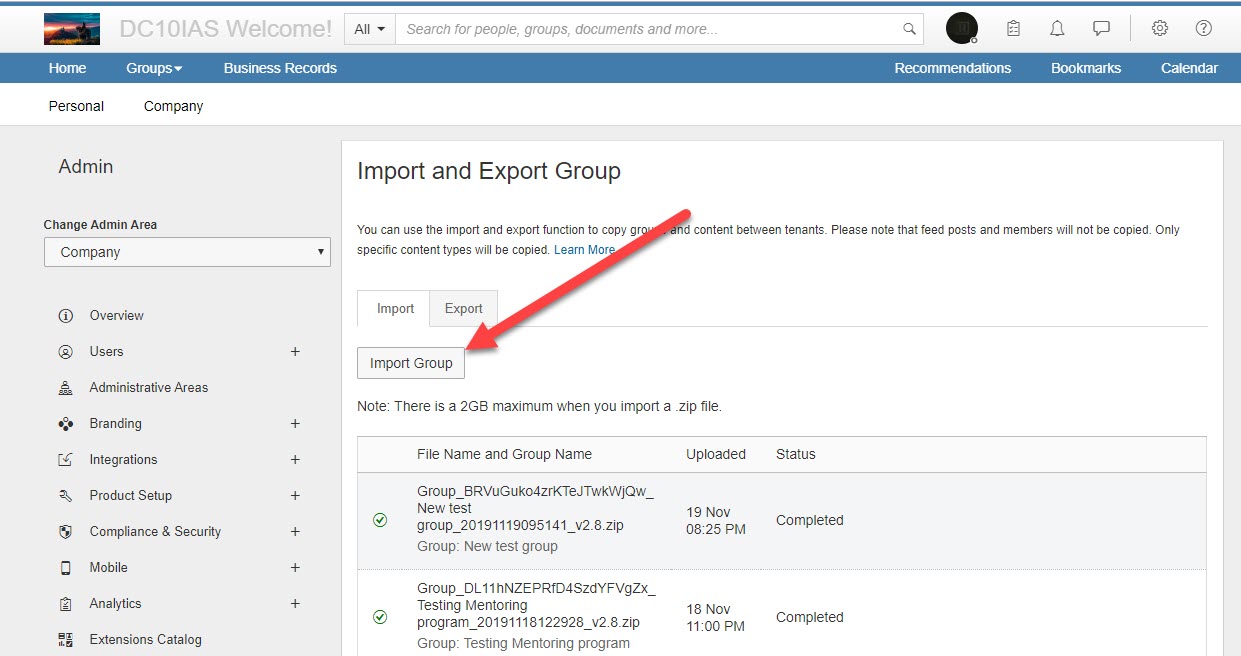Viewport: 1241px width, 656px height.
Task: Click the 18 Nov 11:00 PM upload date
Action: [716, 617]
